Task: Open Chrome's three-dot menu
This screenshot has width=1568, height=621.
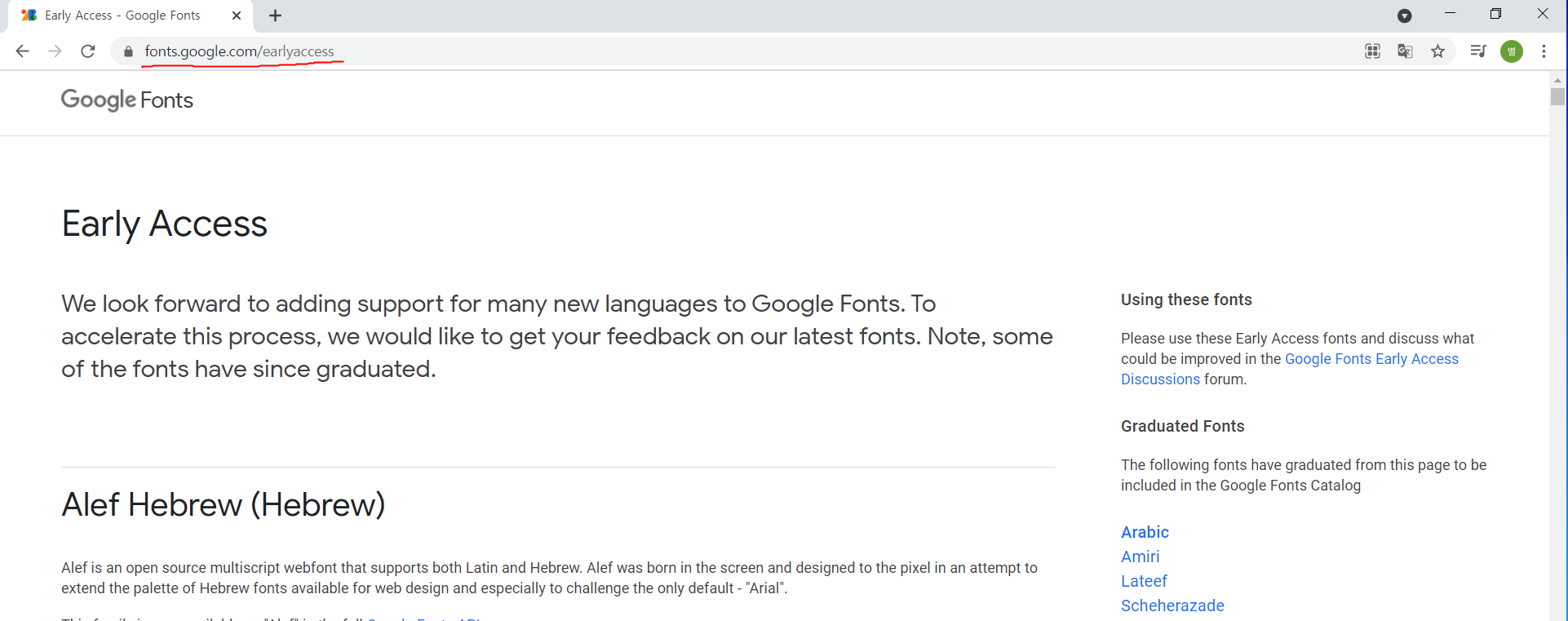Action: coord(1544,51)
